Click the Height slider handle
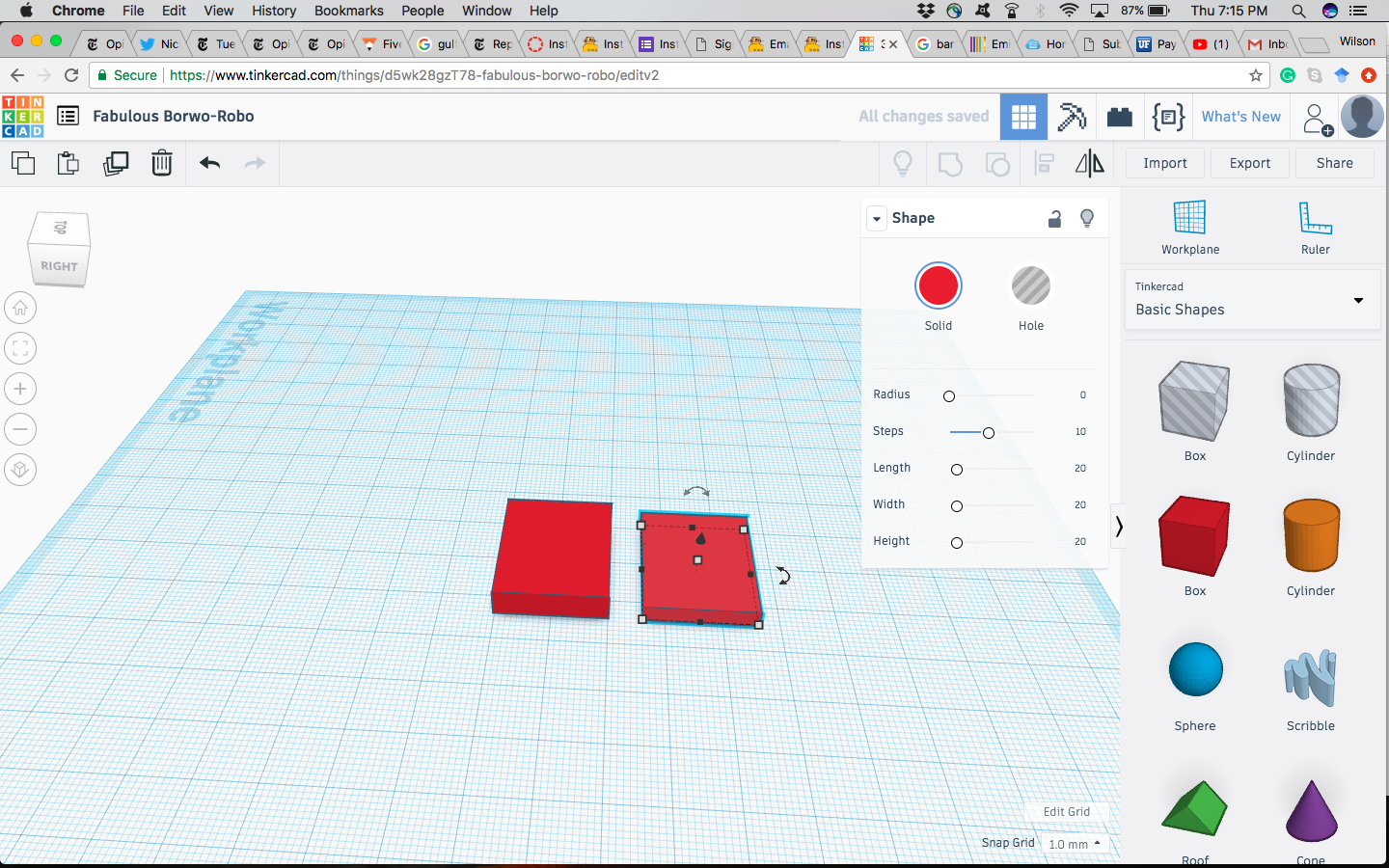This screenshot has height=868, width=1389. click(957, 543)
